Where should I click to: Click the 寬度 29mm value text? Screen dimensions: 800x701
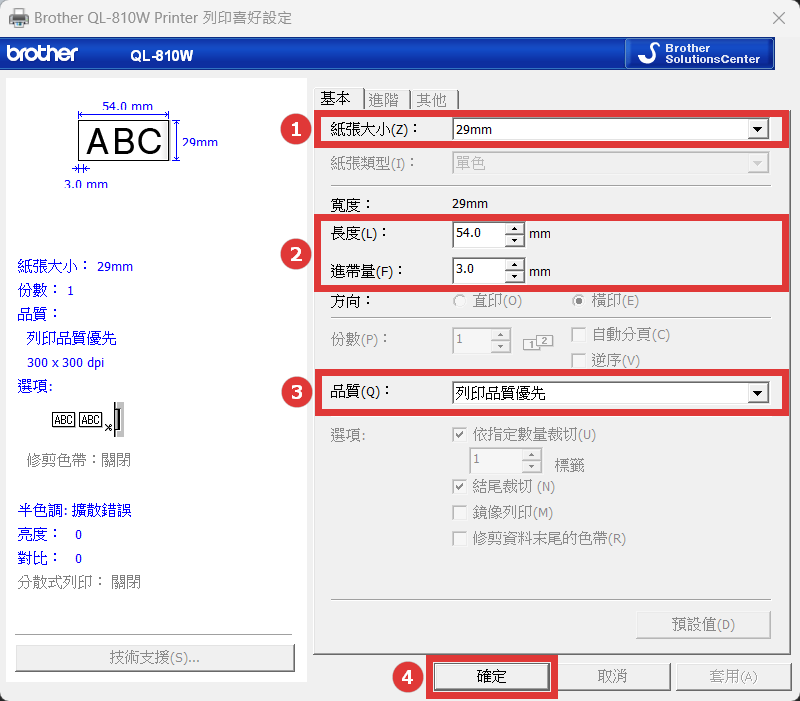point(470,204)
